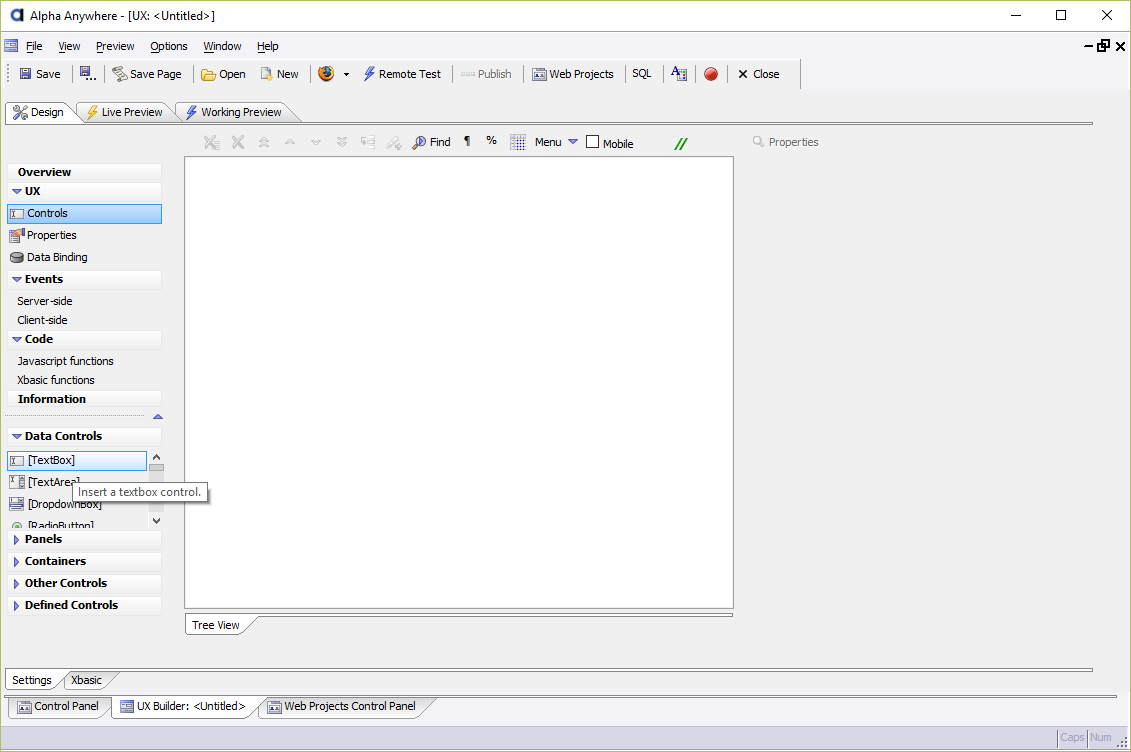Click the Open folder button

coord(224,74)
